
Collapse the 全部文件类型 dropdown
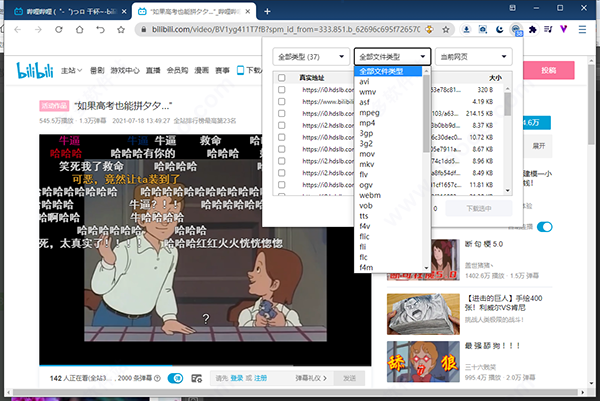pyautogui.click(x=392, y=57)
